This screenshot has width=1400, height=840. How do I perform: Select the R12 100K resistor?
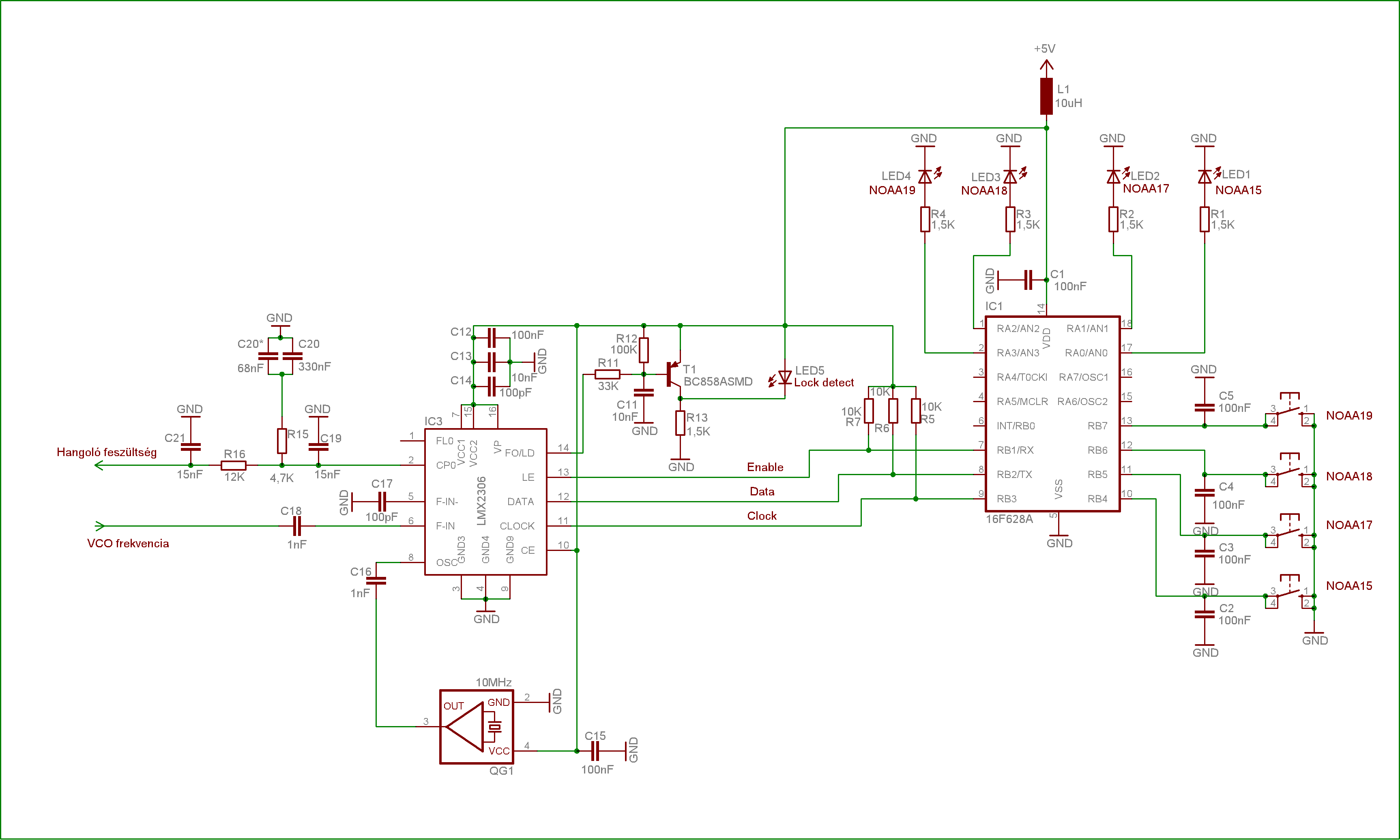pyautogui.click(x=644, y=350)
